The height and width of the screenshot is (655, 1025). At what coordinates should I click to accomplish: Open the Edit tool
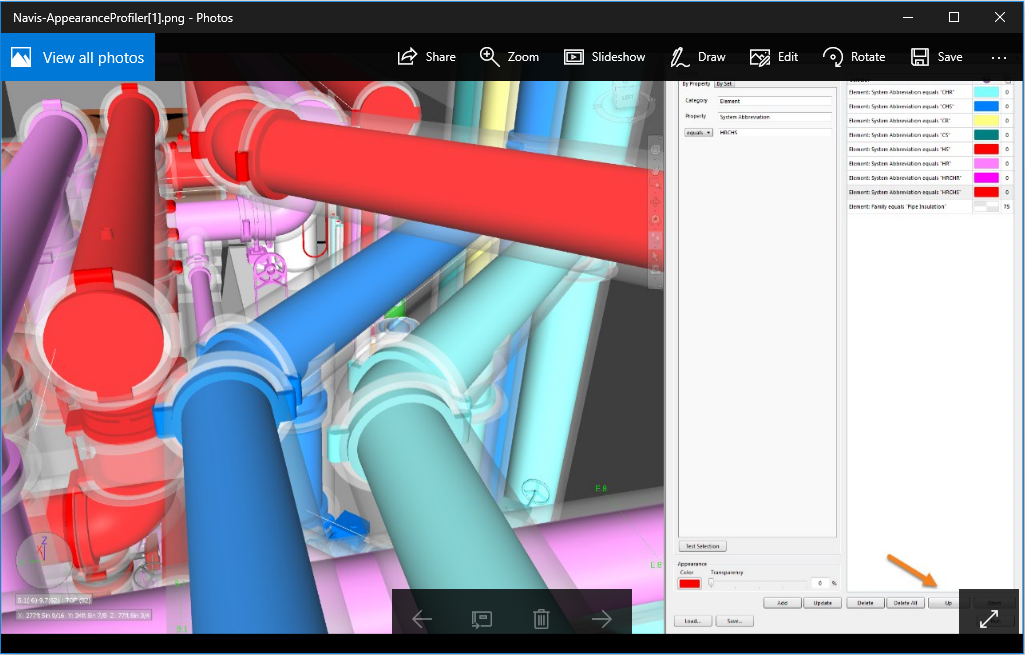[x=774, y=56]
